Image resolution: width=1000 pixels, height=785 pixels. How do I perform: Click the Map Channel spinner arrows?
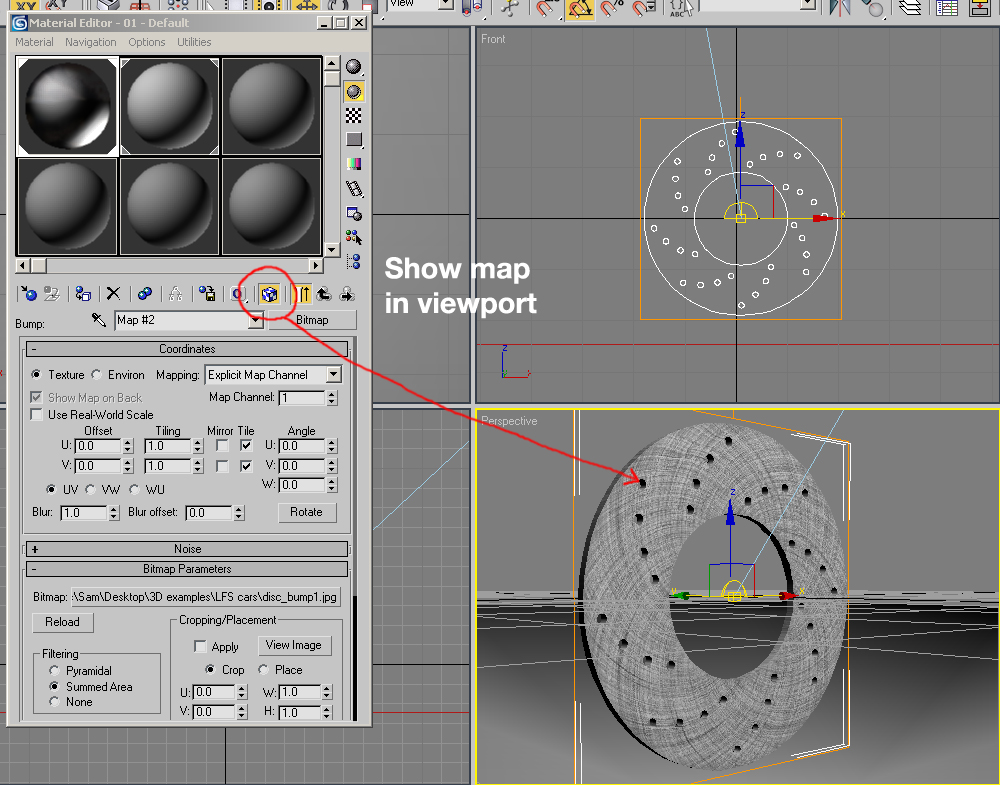(x=332, y=398)
